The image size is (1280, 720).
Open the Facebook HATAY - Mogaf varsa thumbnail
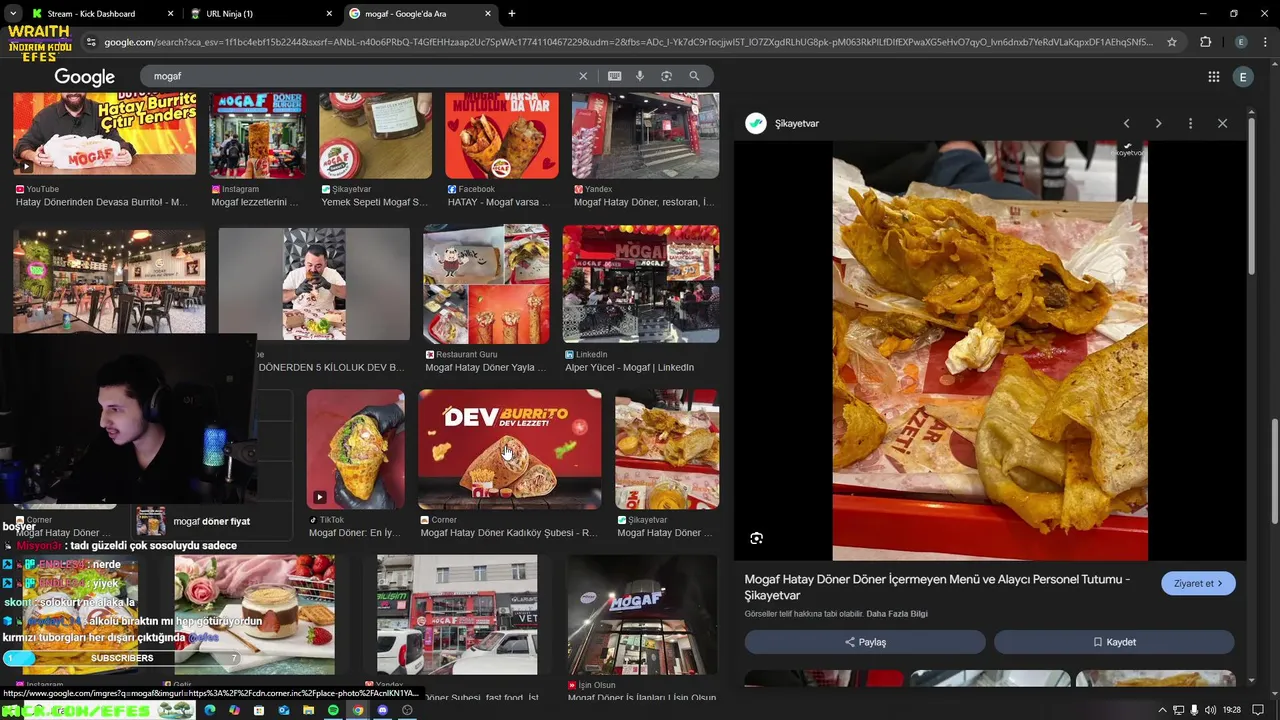pyautogui.click(x=502, y=135)
